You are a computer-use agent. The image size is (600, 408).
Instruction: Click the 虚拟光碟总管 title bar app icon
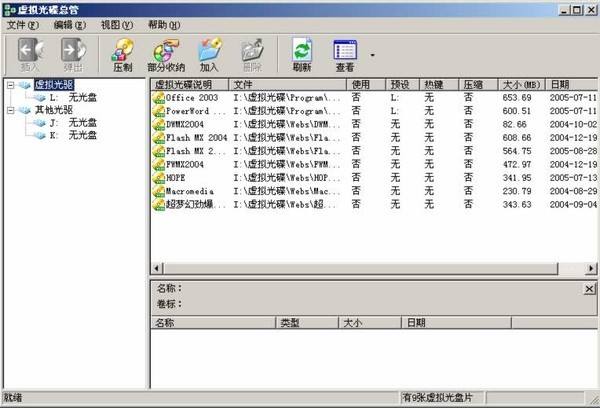coord(10,10)
